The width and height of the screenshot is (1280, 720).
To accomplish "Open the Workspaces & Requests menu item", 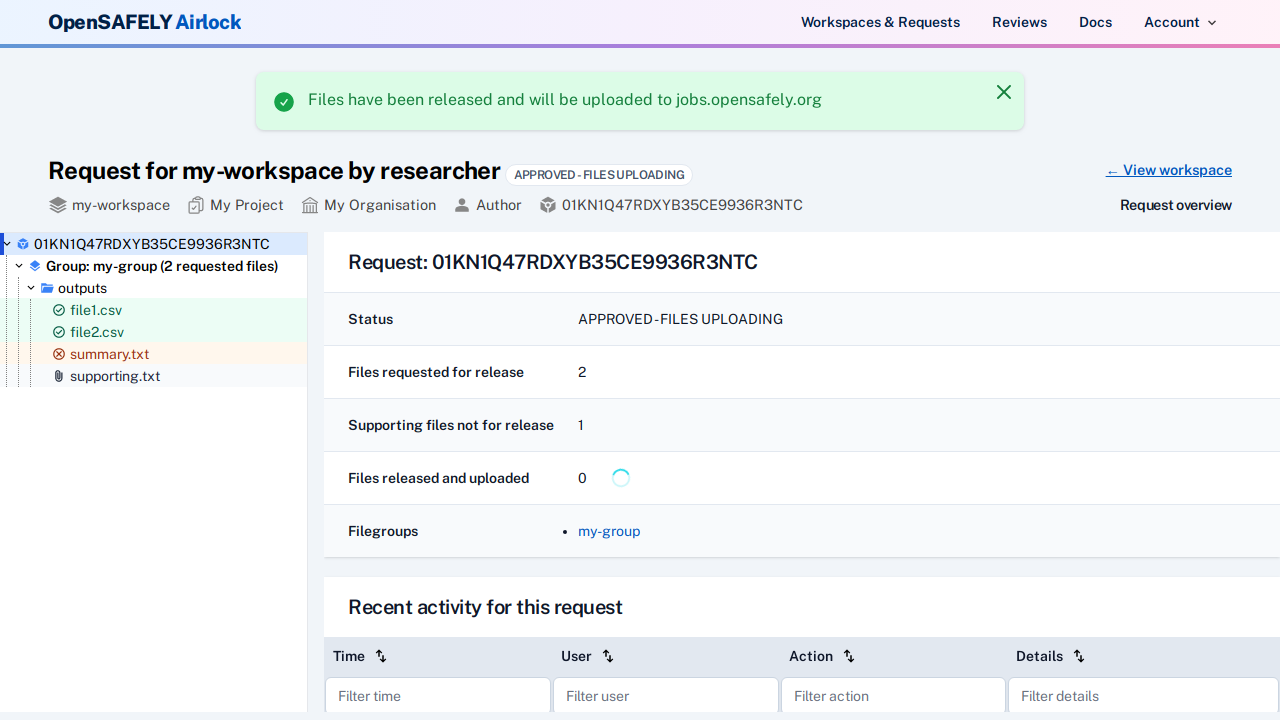I will pyautogui.click(x=880, y=22).
